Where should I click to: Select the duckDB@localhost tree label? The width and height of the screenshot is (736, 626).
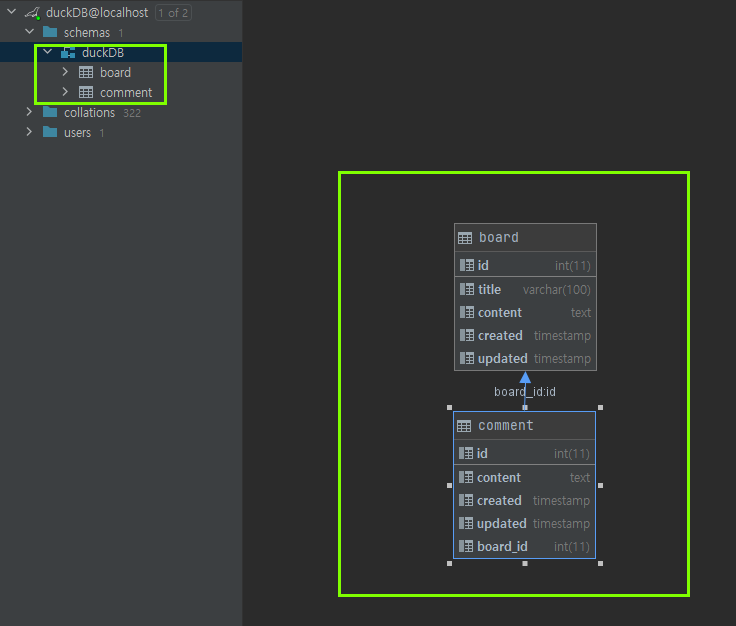coord(97,13)
